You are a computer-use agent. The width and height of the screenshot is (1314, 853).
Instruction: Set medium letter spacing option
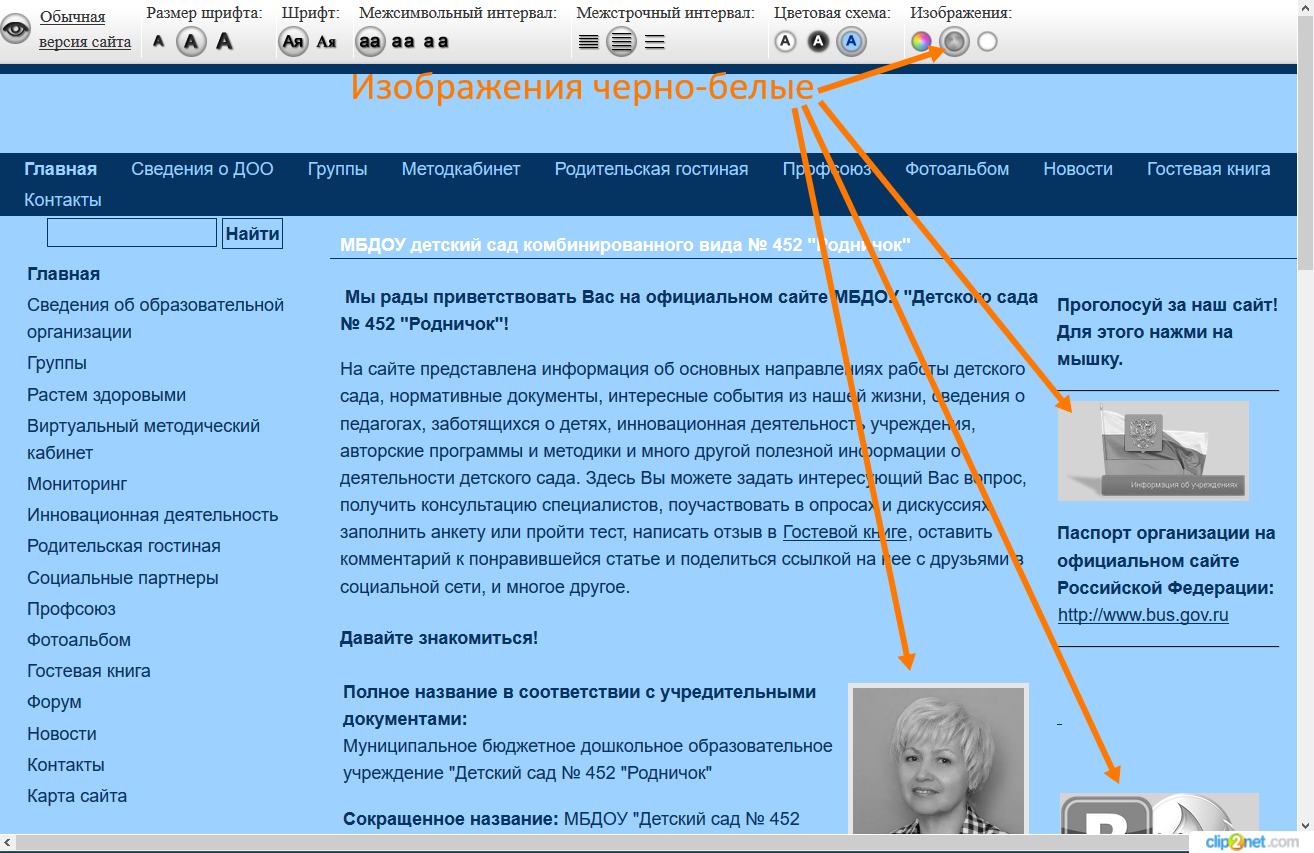pos(403,42)
